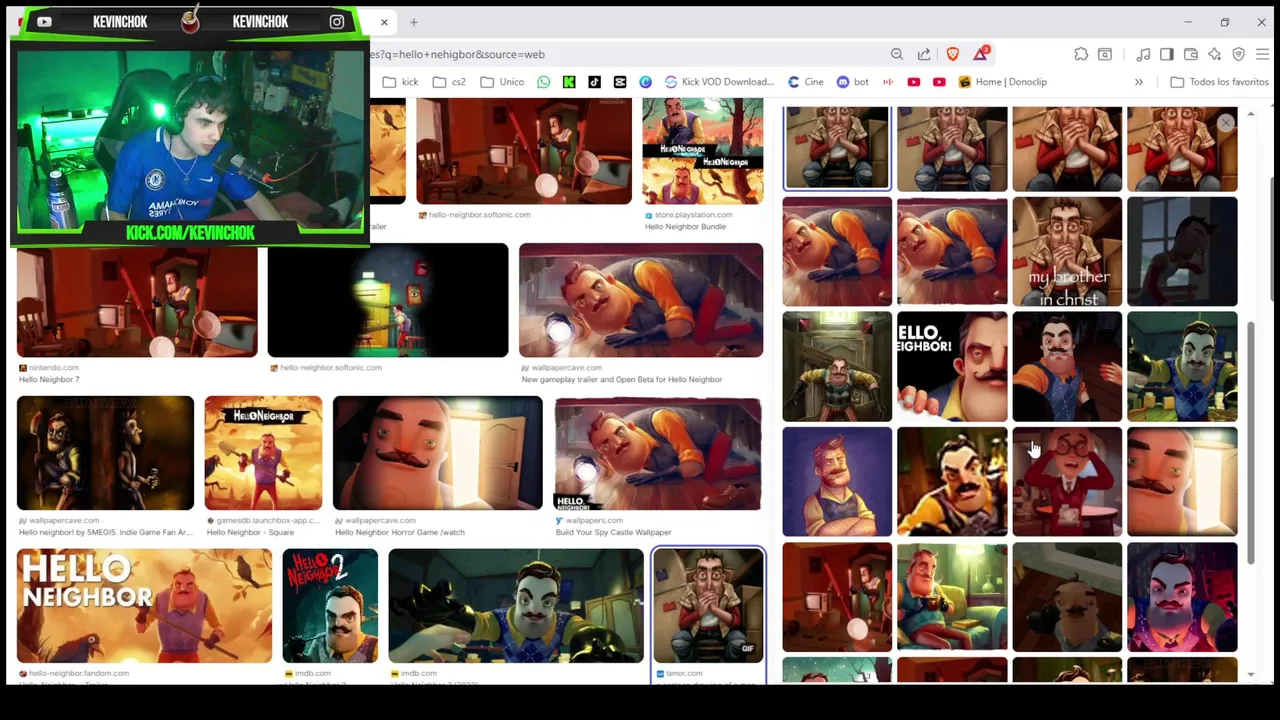This screenshot has height=720, width=1280.
Task: Open Leo AI sparkle icon
Action: [1214, 54]
